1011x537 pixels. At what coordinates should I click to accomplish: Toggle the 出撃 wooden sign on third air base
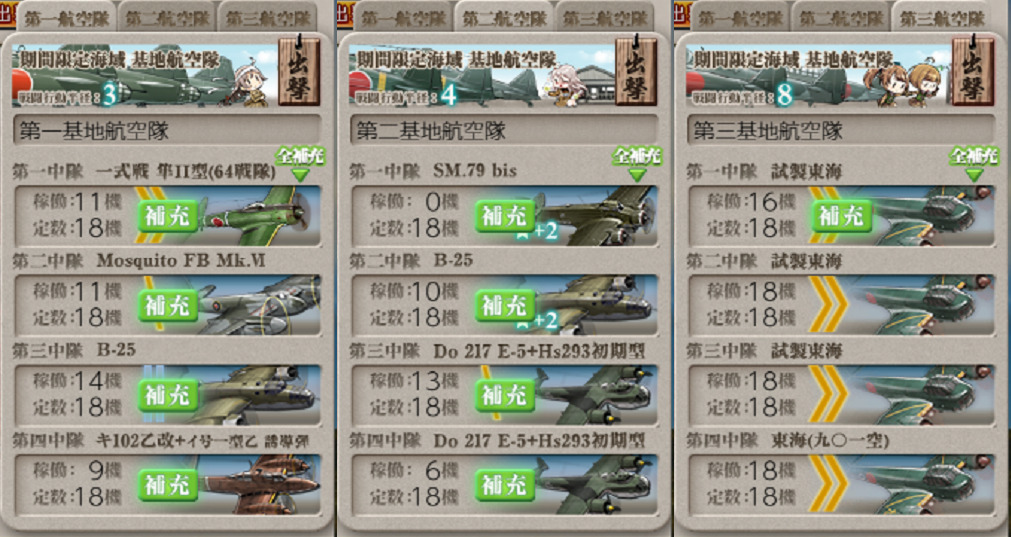973,71
